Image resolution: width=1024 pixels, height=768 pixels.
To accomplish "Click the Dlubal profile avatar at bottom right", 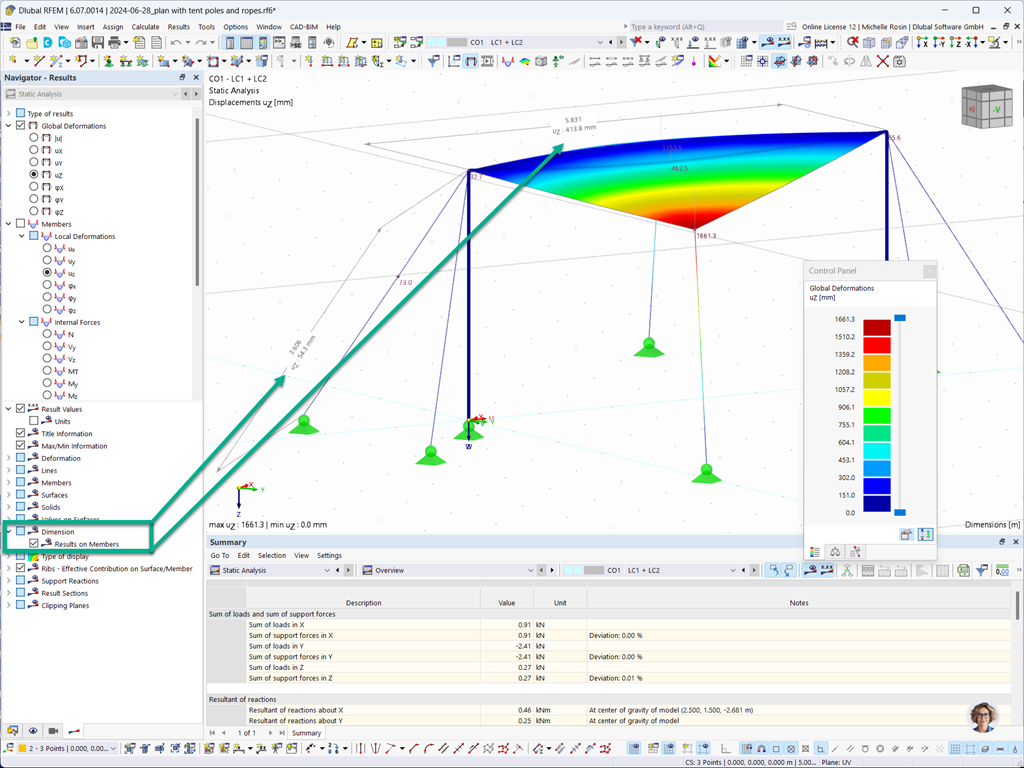I will pyautogui.click(x=982, y=717).
